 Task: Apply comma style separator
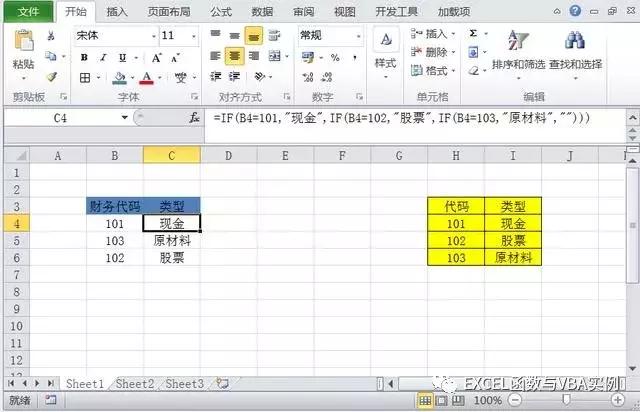pos(355,58)
